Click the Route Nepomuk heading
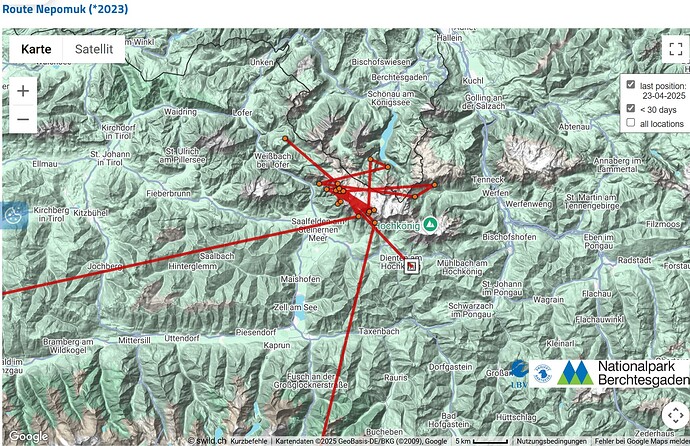 pos(65,9)
